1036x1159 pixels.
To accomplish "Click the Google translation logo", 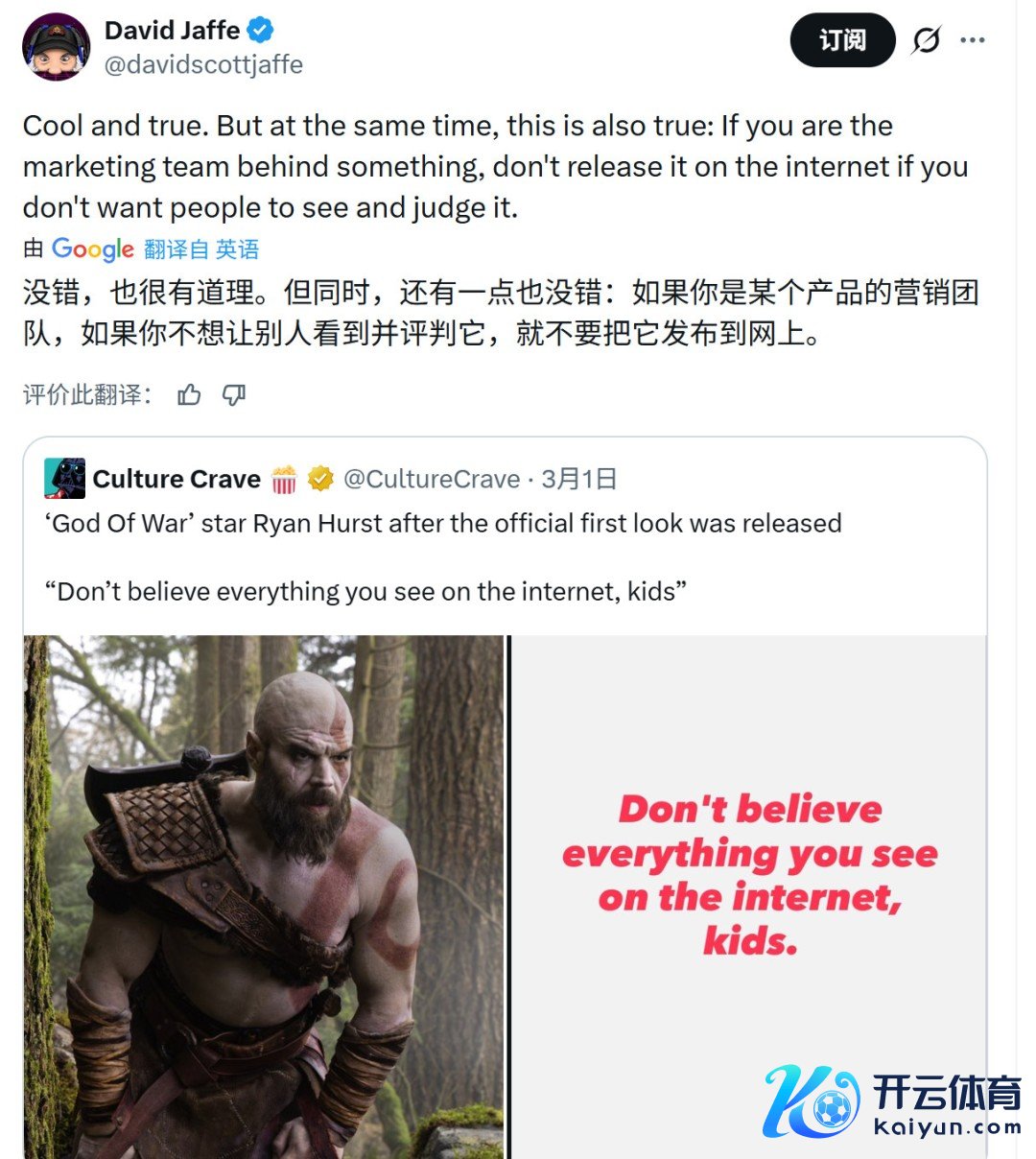I will pos(92,249).
